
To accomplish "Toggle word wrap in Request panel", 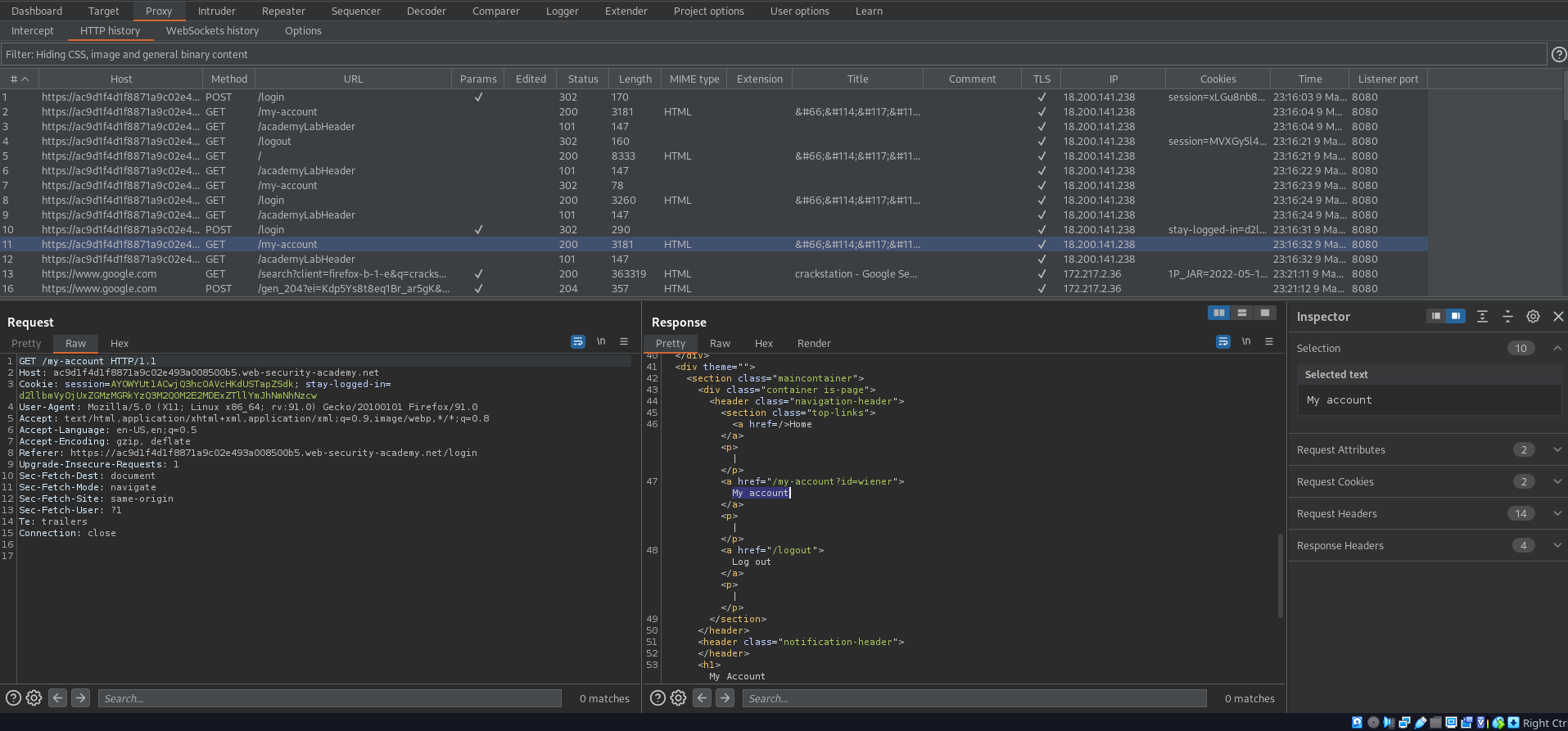I will (x=578, y=341).
